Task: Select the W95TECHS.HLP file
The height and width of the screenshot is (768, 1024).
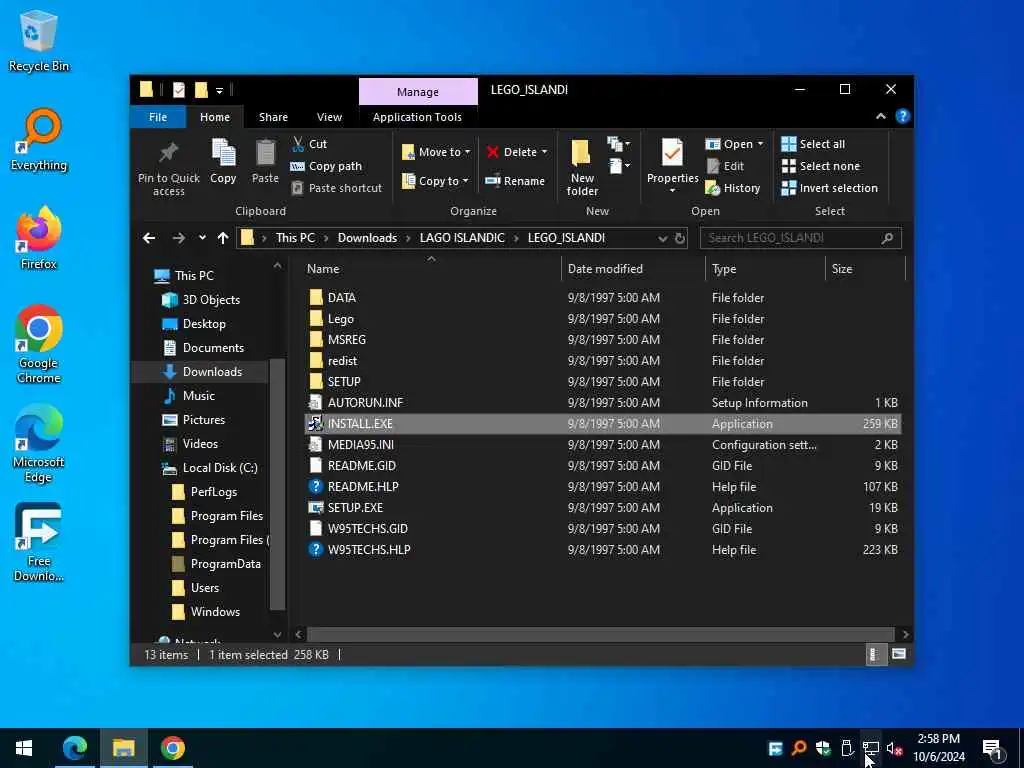Action: pyautogui.click(x=602, y=549)
